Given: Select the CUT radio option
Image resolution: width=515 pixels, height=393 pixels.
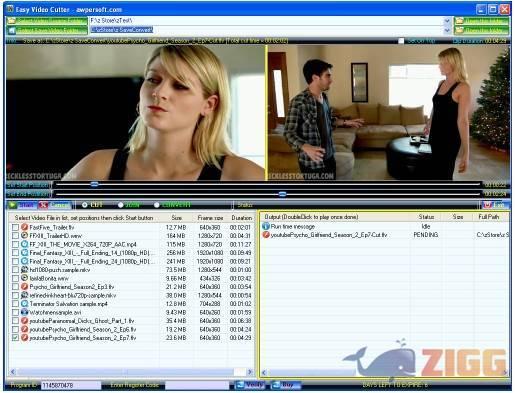Looking at the screenshot, I should point(85,205).
